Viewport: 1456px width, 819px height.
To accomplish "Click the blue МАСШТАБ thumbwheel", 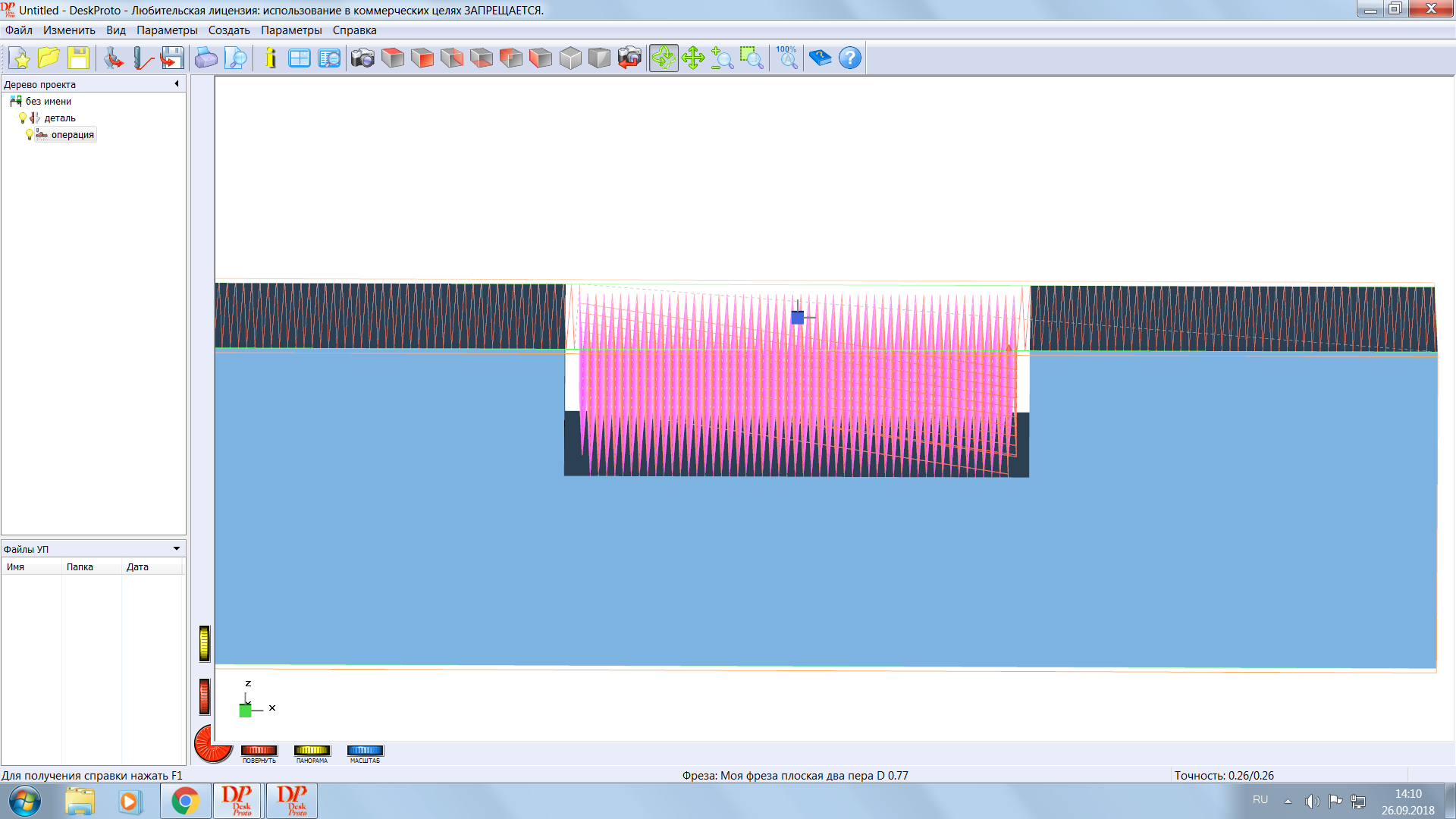I will coord(365,751).
